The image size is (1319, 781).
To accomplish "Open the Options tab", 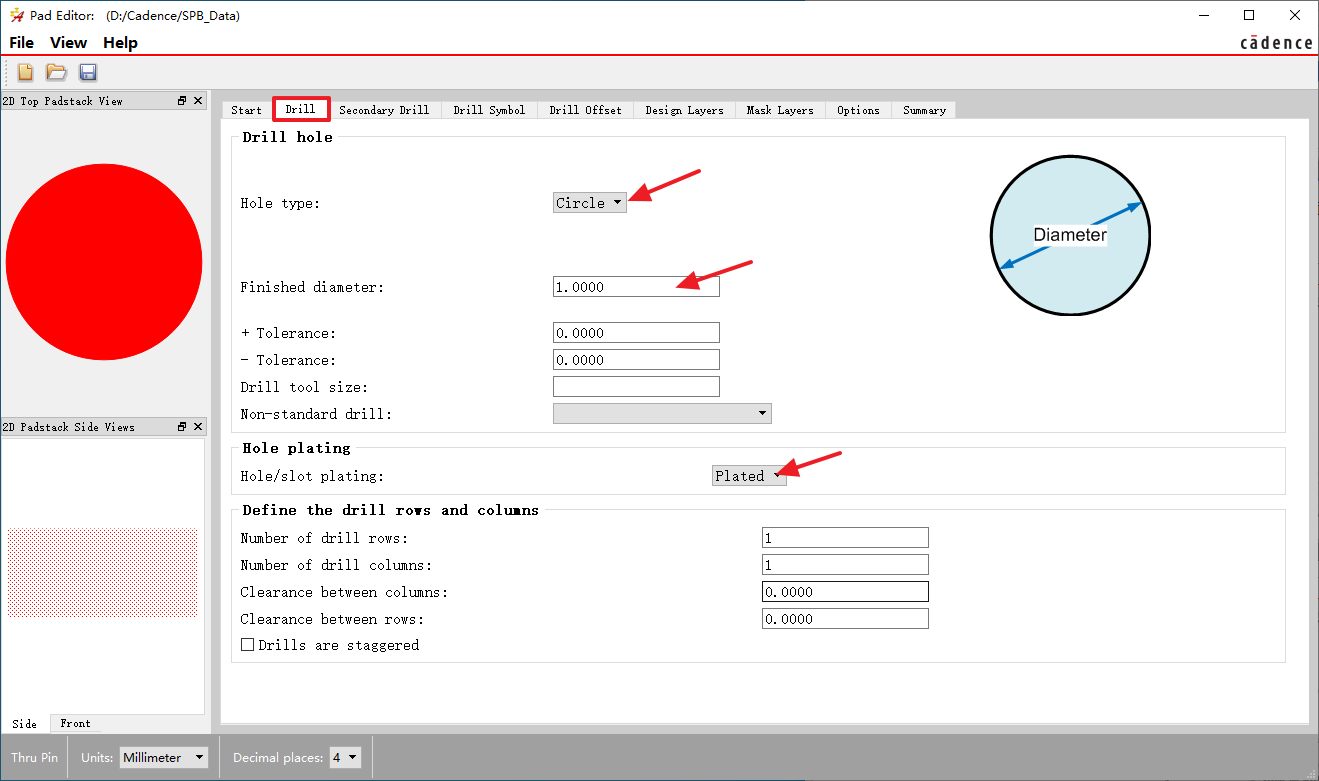I will coord(858,110).
